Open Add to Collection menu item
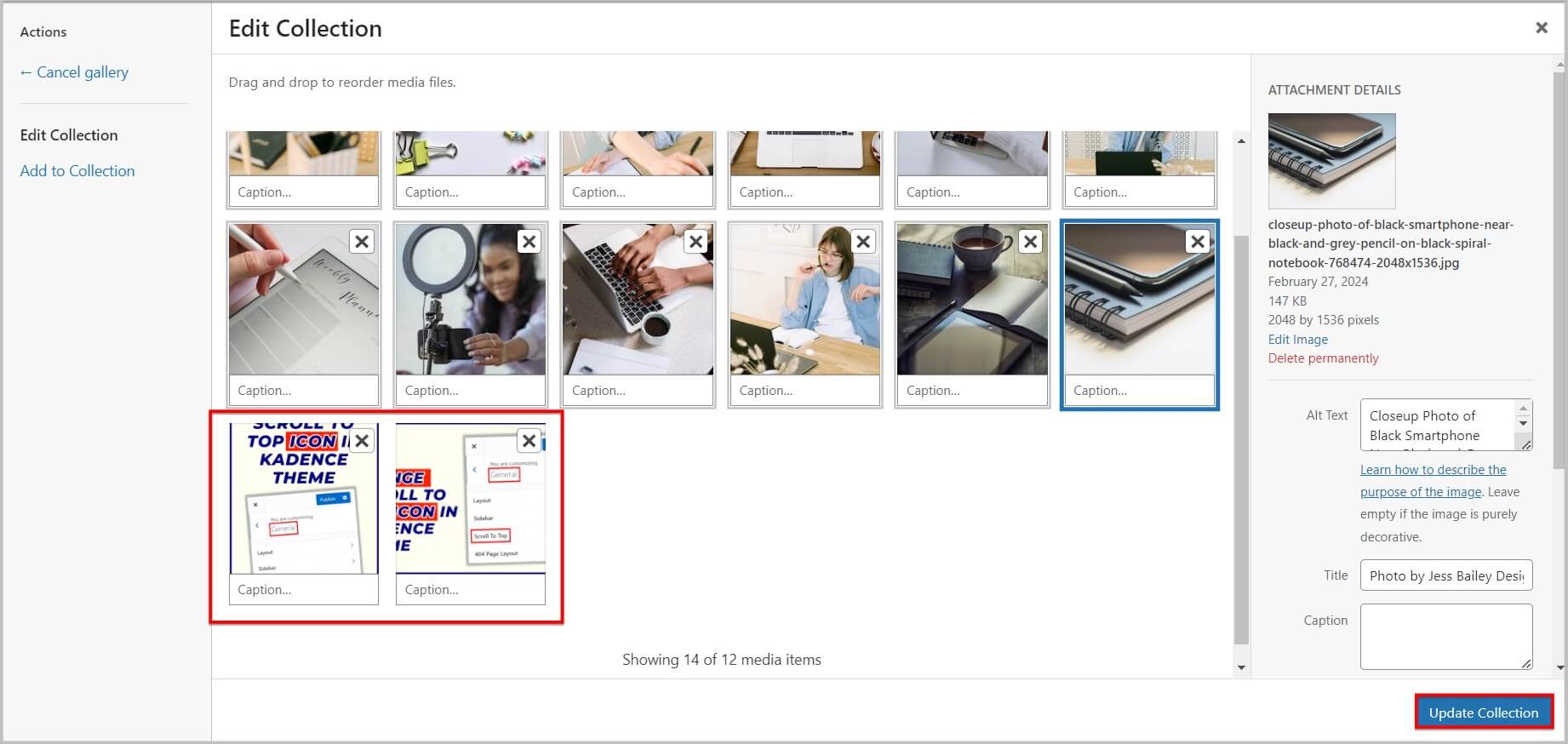This screenshot has height=744, width=1568. (77, 171)
